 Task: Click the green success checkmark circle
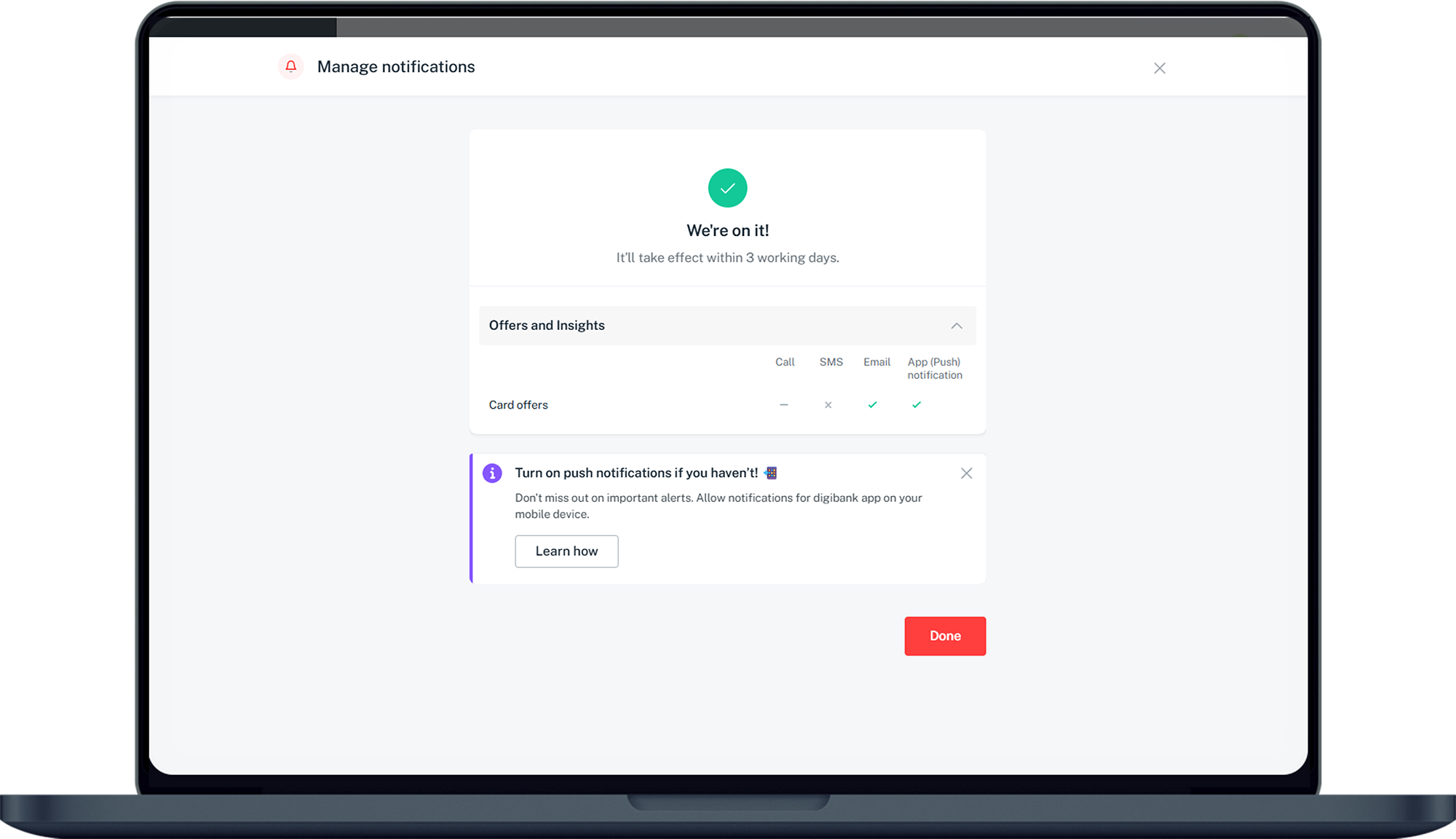(x=727, y=188)
